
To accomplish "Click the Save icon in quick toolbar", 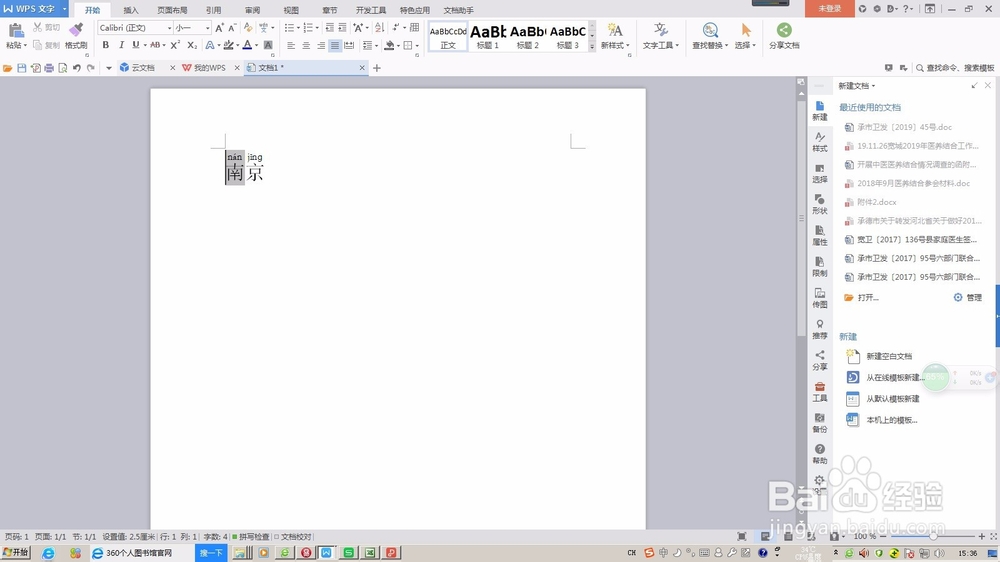I will click(22, 68).
